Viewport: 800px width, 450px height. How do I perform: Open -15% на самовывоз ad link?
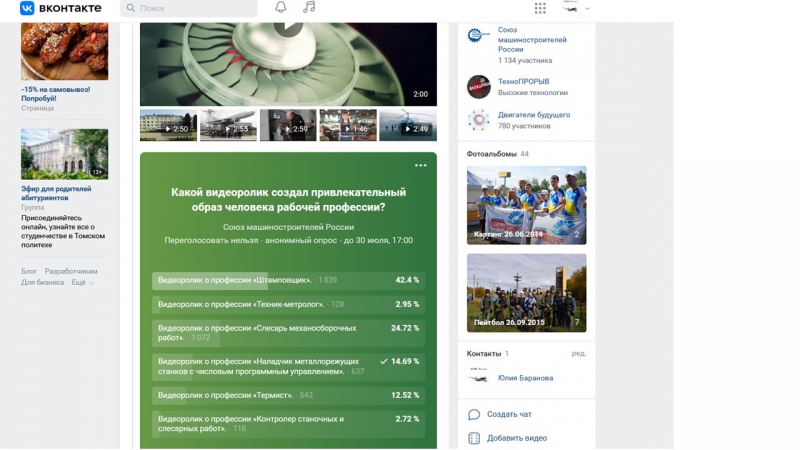(56, 94)
